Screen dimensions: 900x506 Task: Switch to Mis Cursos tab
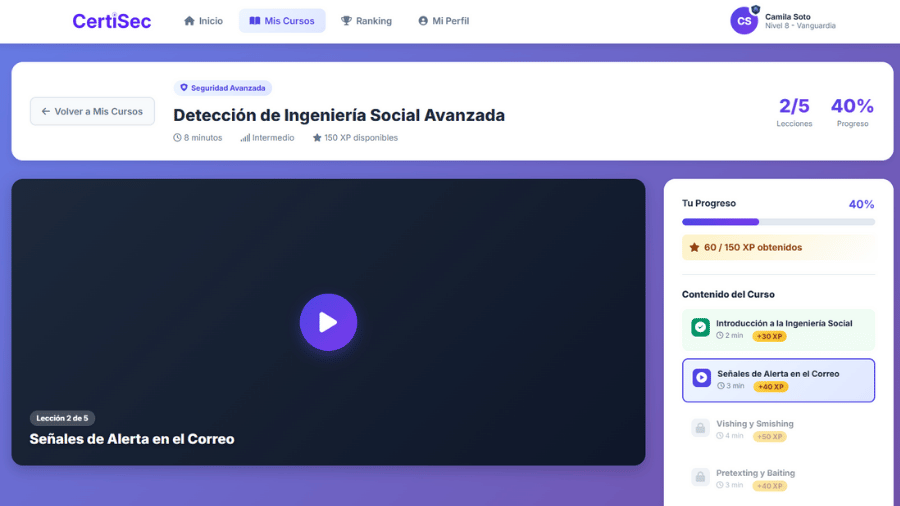click(x=282, y=21)
